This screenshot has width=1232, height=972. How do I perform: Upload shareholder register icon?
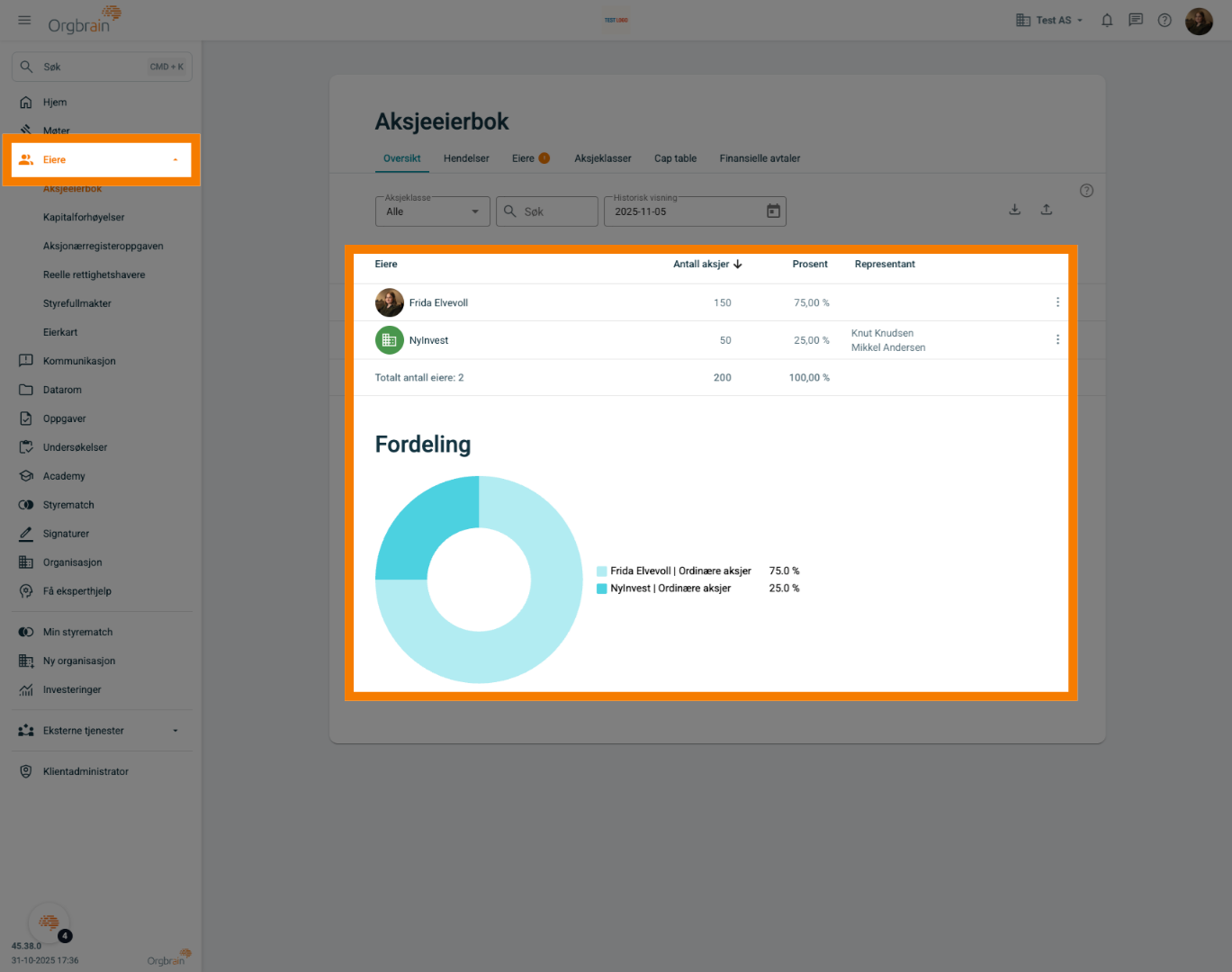(x=1047, y=210)
